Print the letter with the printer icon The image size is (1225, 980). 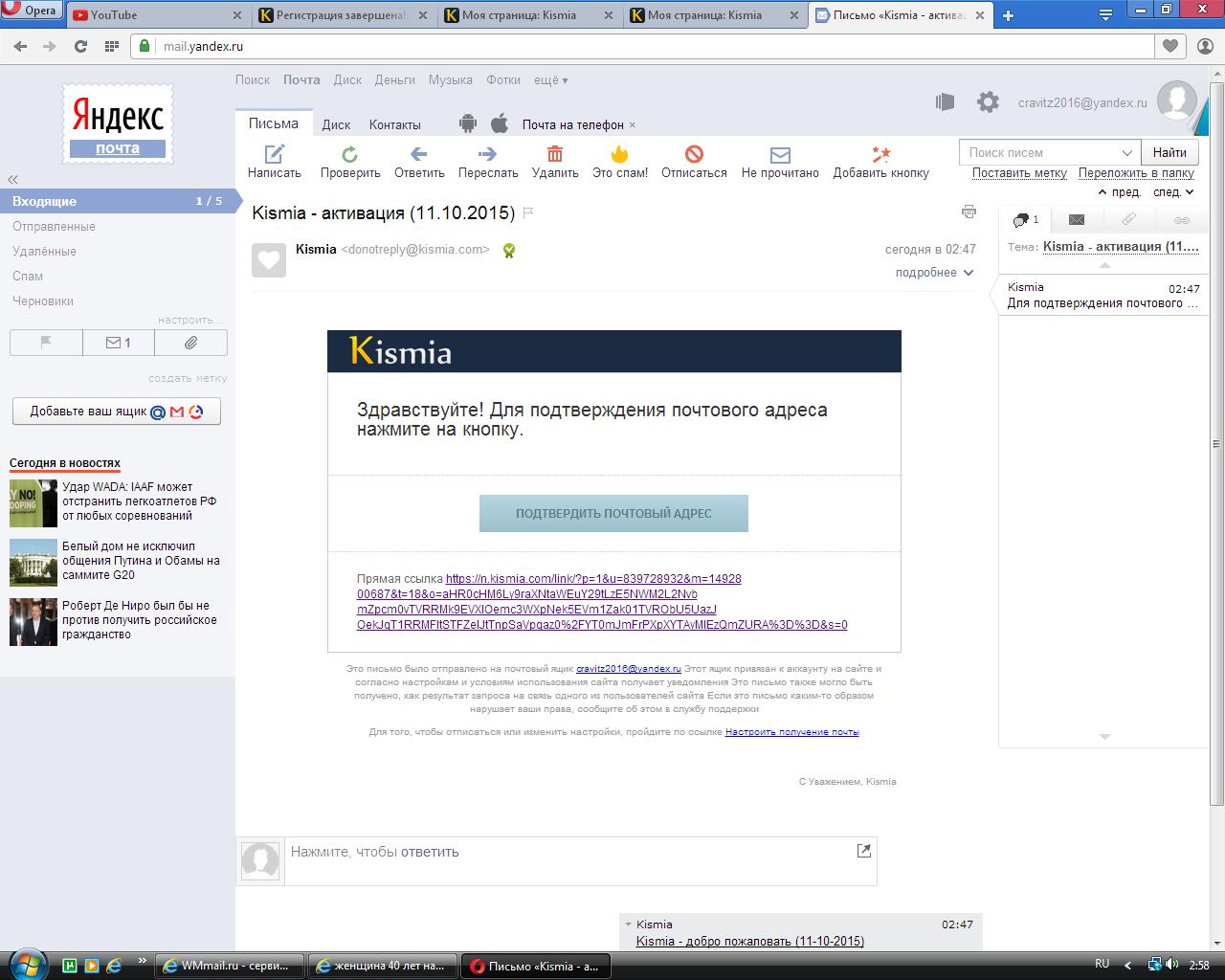coord(969,212)
